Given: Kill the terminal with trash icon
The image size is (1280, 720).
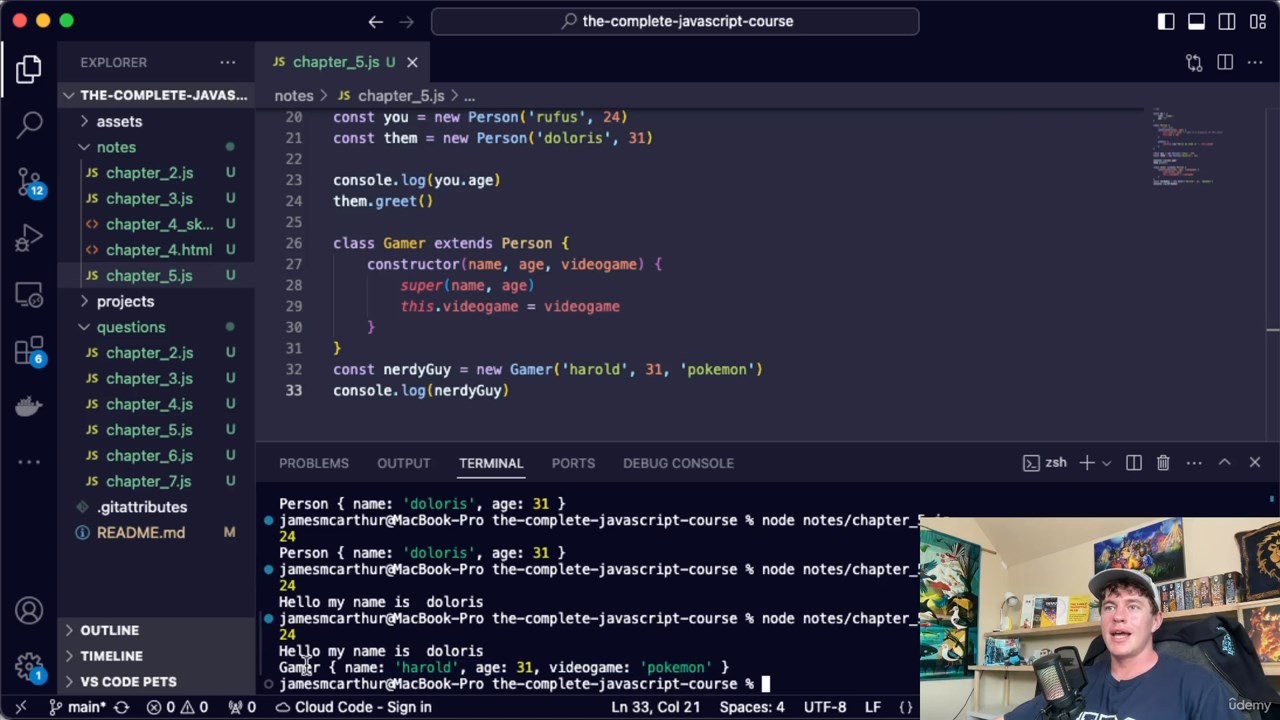Looking at the screenshot, I should [1163, 463].
